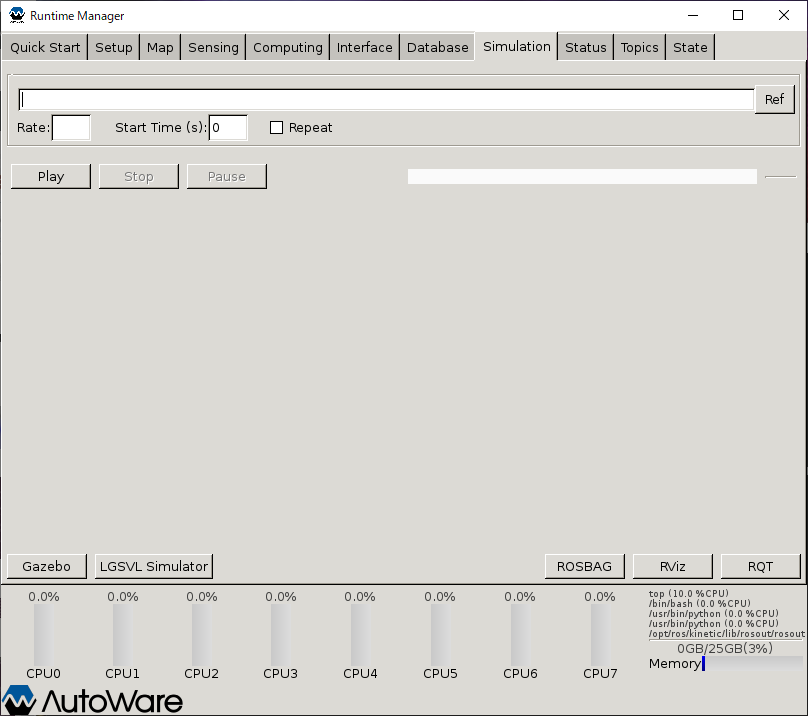This screenshot has height=716, width=808.
Task: Launch RQT
Action: 761,567
